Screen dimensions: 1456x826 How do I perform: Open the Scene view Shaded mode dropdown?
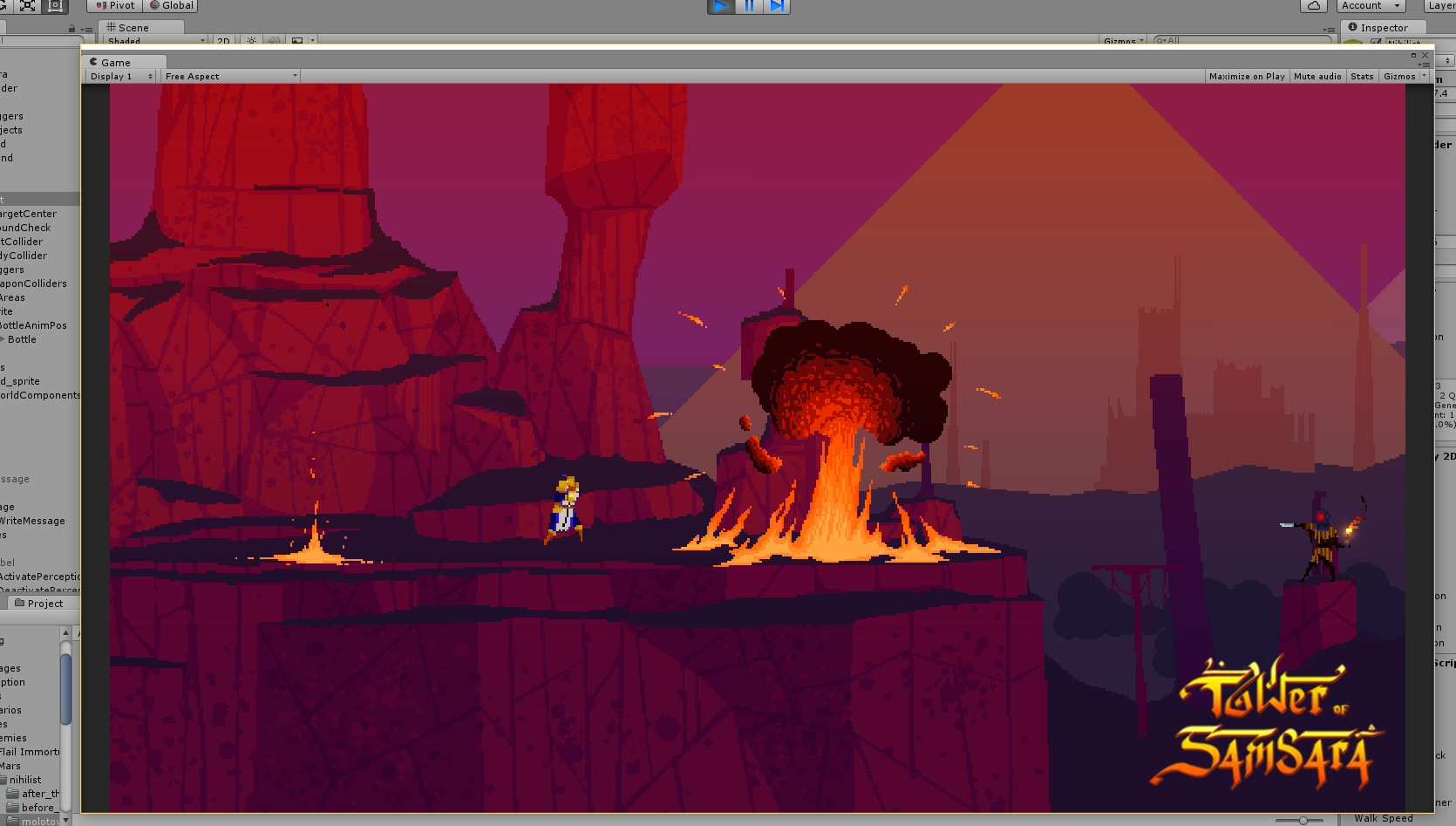point(156,41)
